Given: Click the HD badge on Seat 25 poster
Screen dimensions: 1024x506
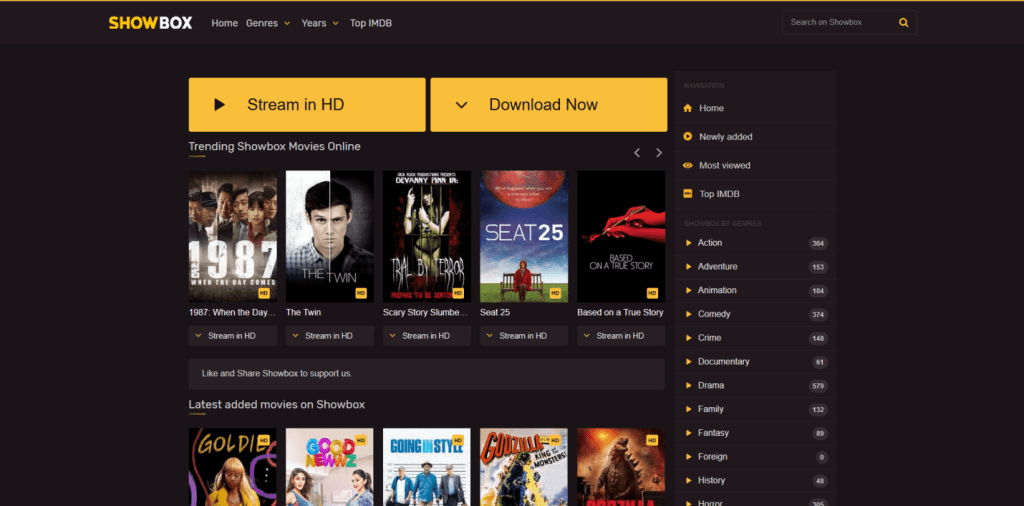Looking at the screenshot, I should click(555, 293).
